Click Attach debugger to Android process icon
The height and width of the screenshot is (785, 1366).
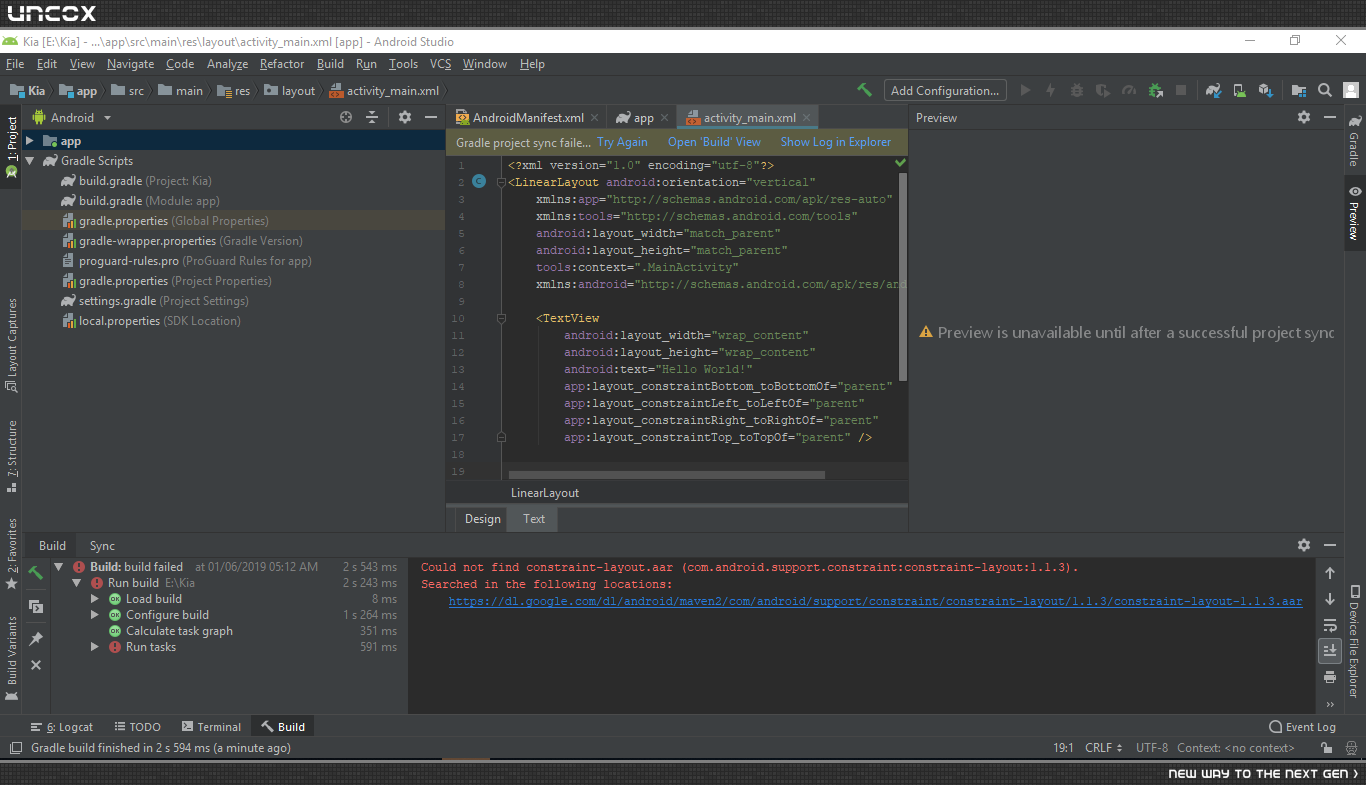click(1155, 90)
